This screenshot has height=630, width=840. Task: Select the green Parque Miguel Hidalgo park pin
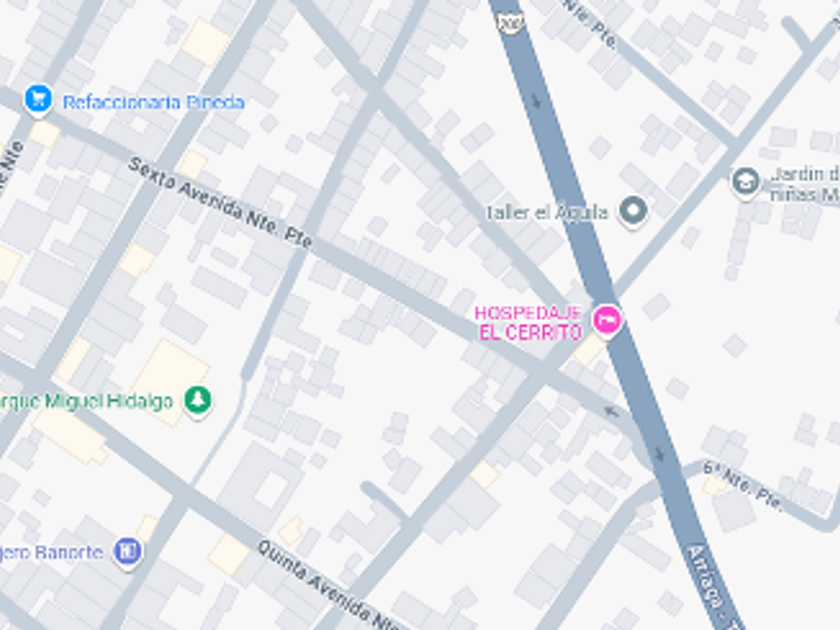(x=198, y=402)
